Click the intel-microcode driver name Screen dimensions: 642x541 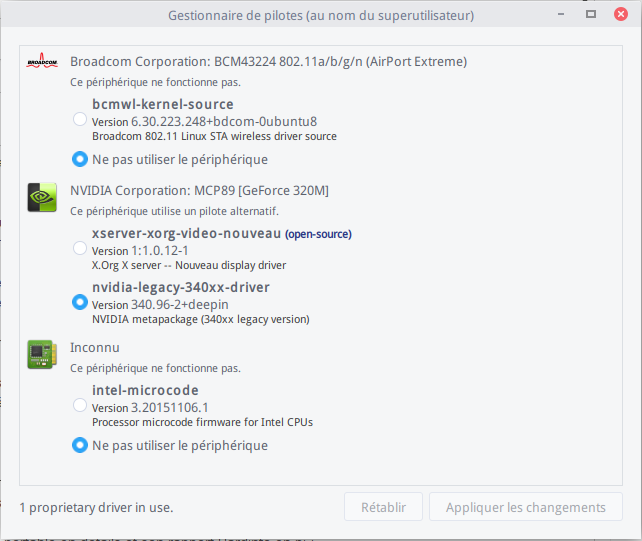(145, 390)
